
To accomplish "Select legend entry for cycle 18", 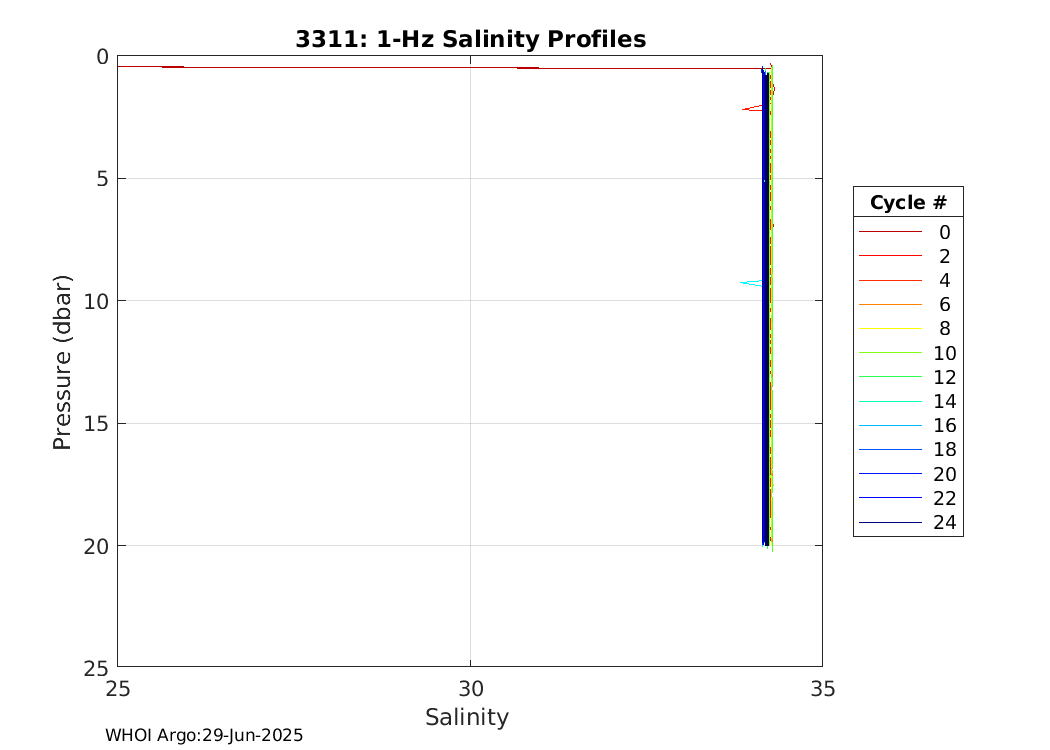I will coord(908,449).
